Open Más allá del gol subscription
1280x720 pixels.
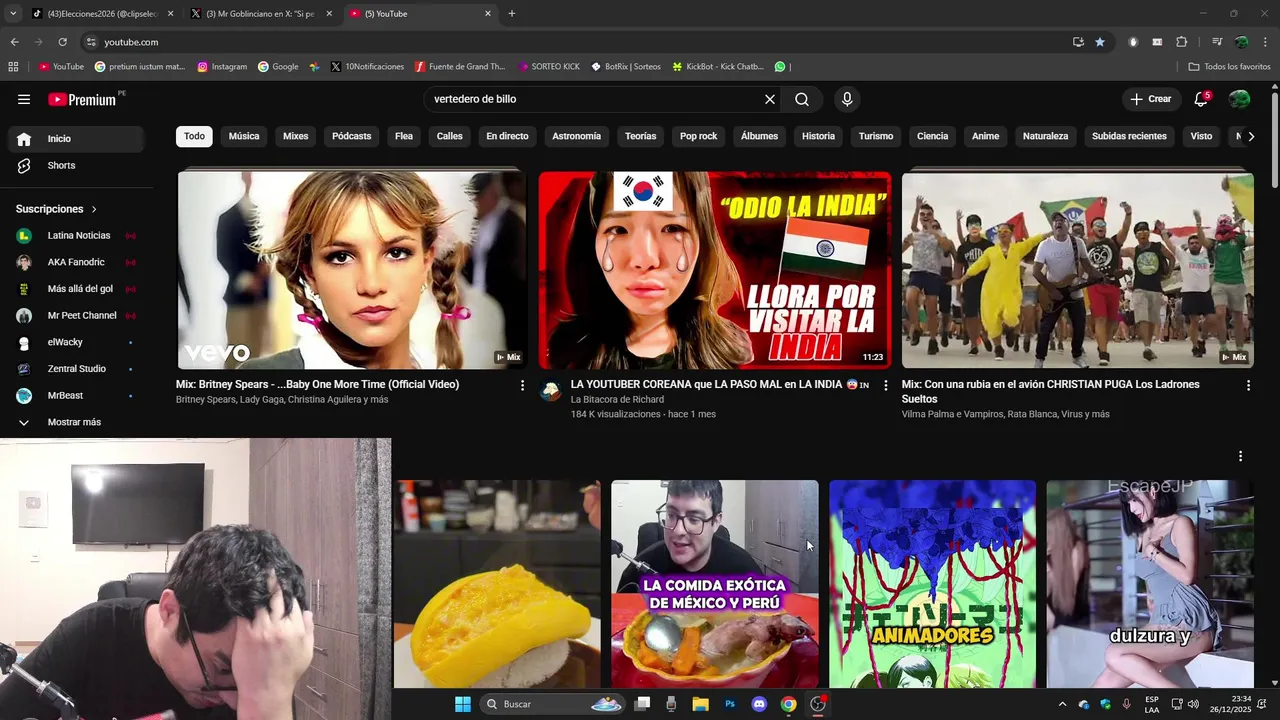coord(75,289)
